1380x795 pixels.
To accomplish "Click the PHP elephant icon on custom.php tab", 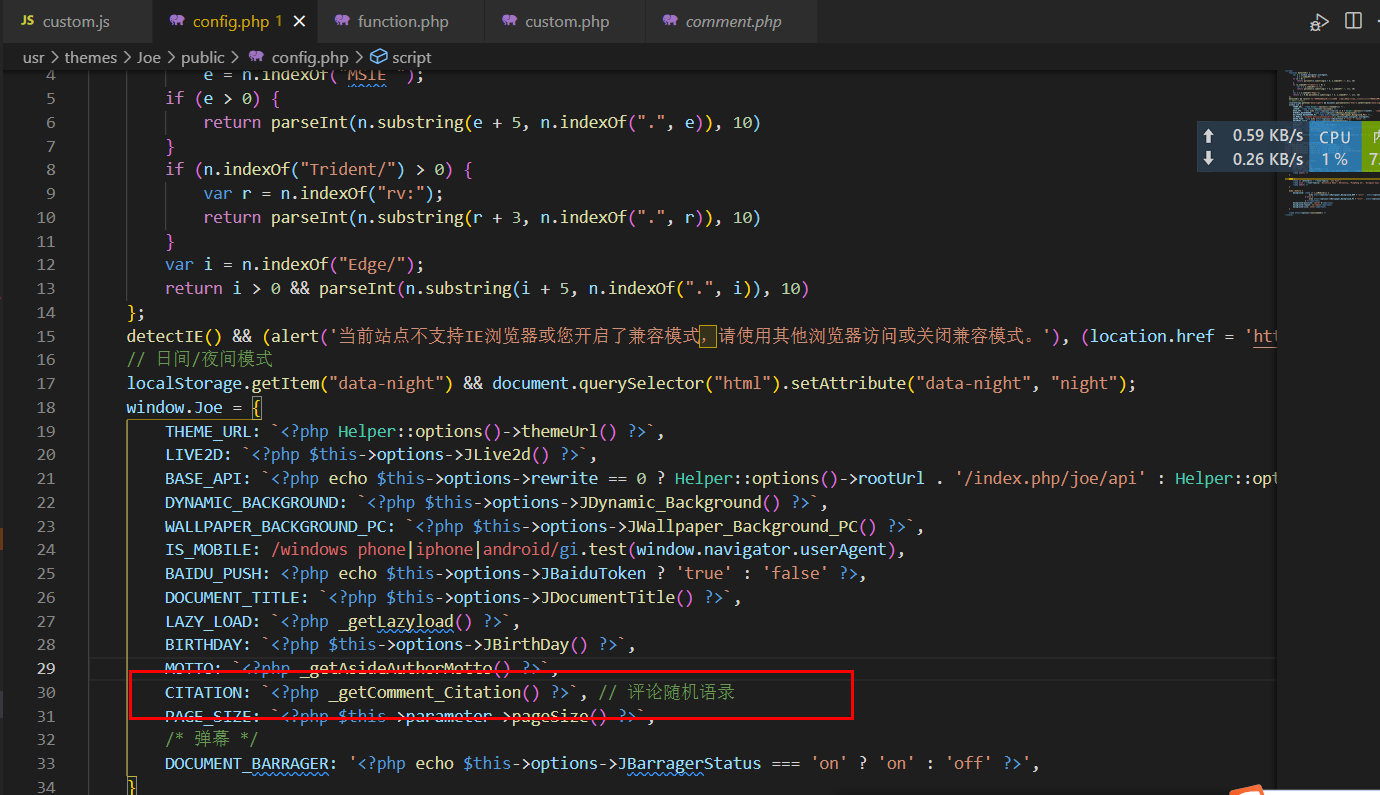I will [x=510, y=21].
